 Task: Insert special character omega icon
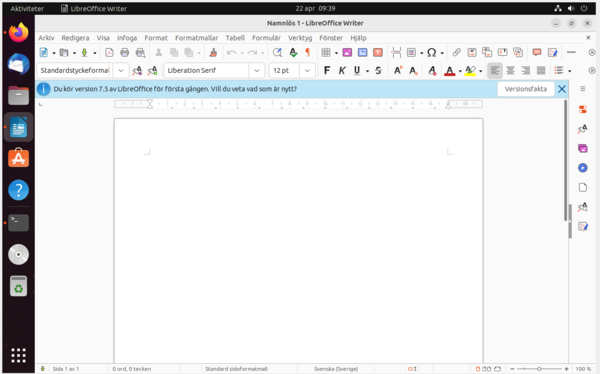pos(431,52)
